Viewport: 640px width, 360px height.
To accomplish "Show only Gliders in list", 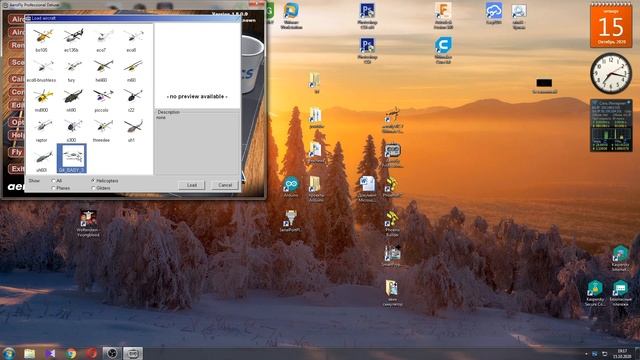I will click(x=93, y=188).
